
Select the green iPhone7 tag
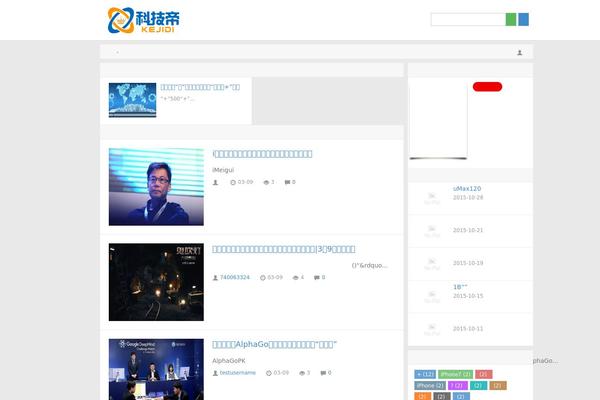(455, 374)
